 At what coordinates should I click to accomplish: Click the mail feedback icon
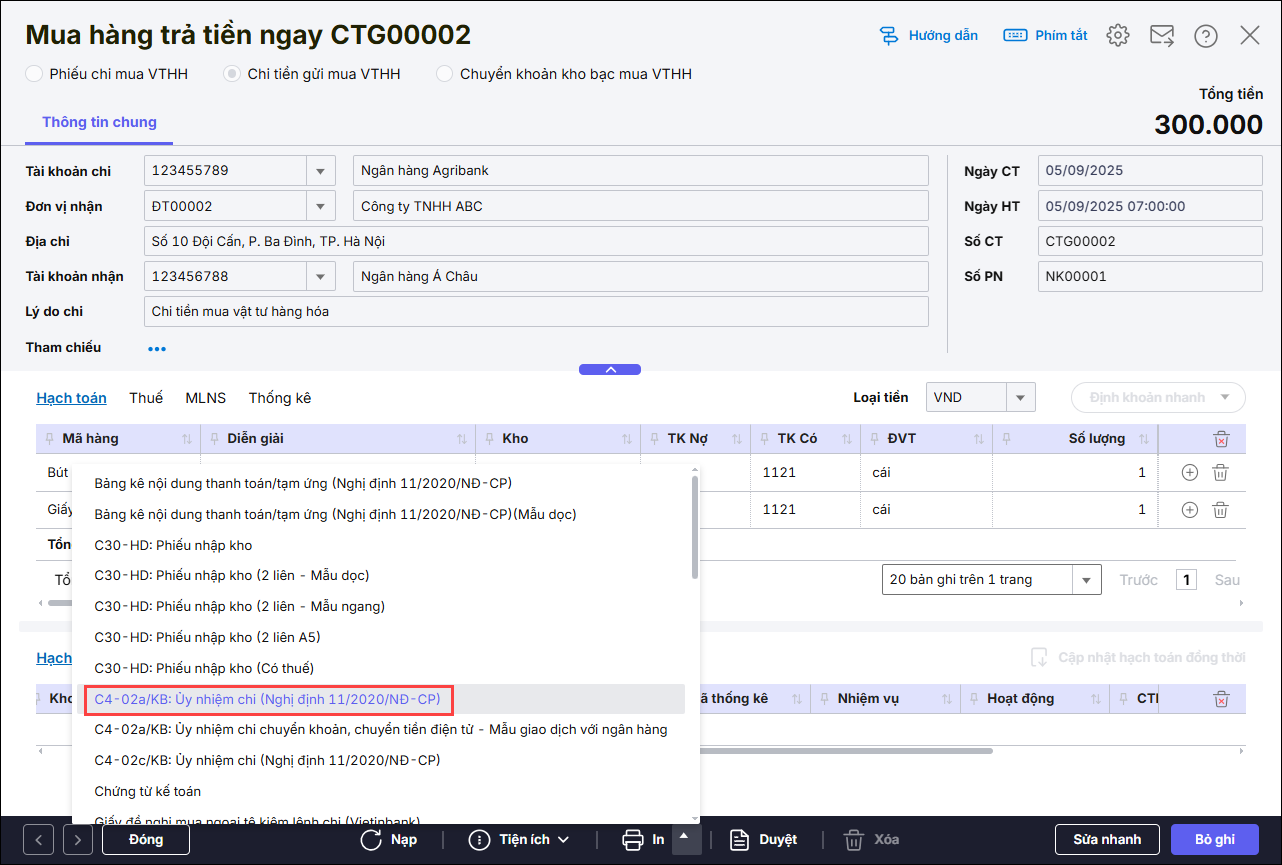tap(1161, 36)
